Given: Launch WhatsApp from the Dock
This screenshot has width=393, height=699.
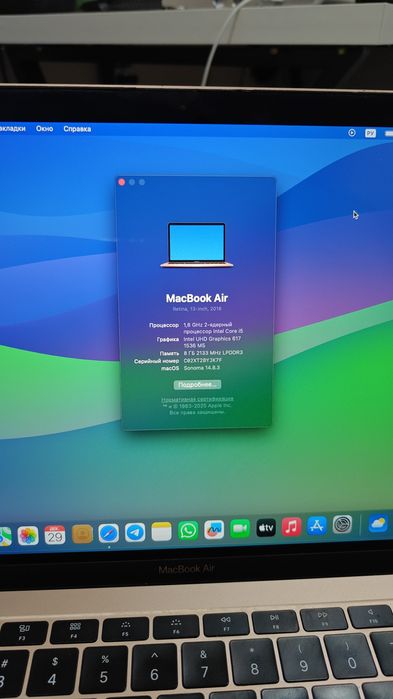Looking at the screenshot, I should tap(188, 530).
